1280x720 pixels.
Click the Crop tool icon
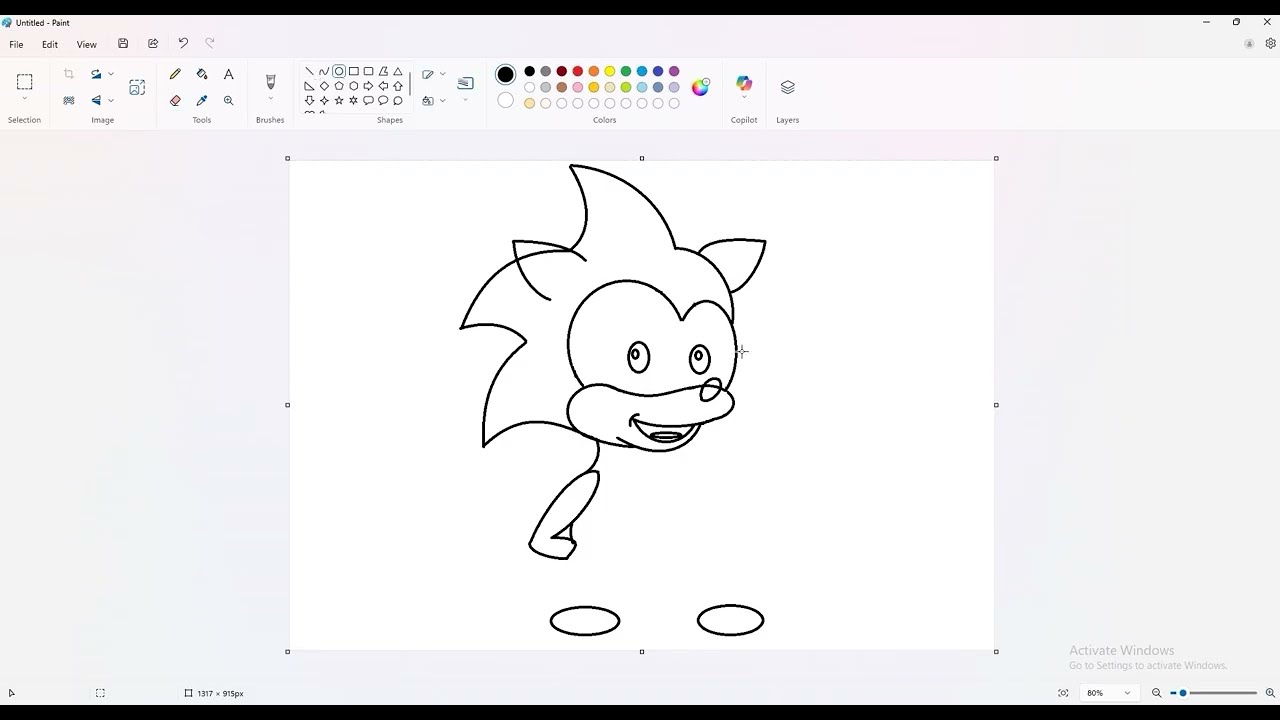[69, 74]
